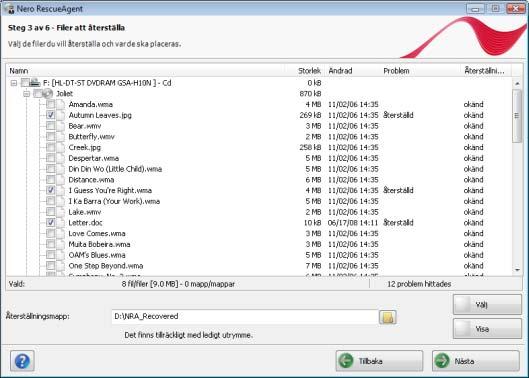Click återställd status for Letter.doc
The height and width of the screenshot is (378, 529).
(x=398, y=223)
